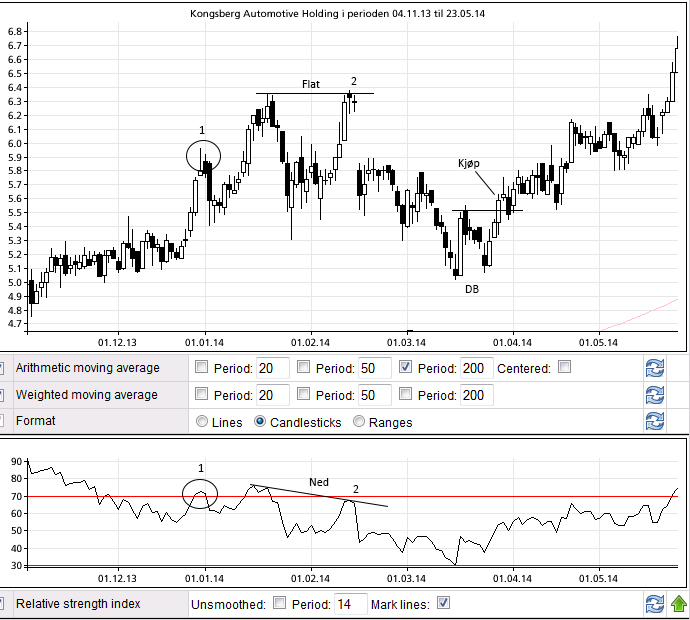This screenshot has height=620, width=690.
Task: Click the Relative strength index label
Action: [78, 604]
